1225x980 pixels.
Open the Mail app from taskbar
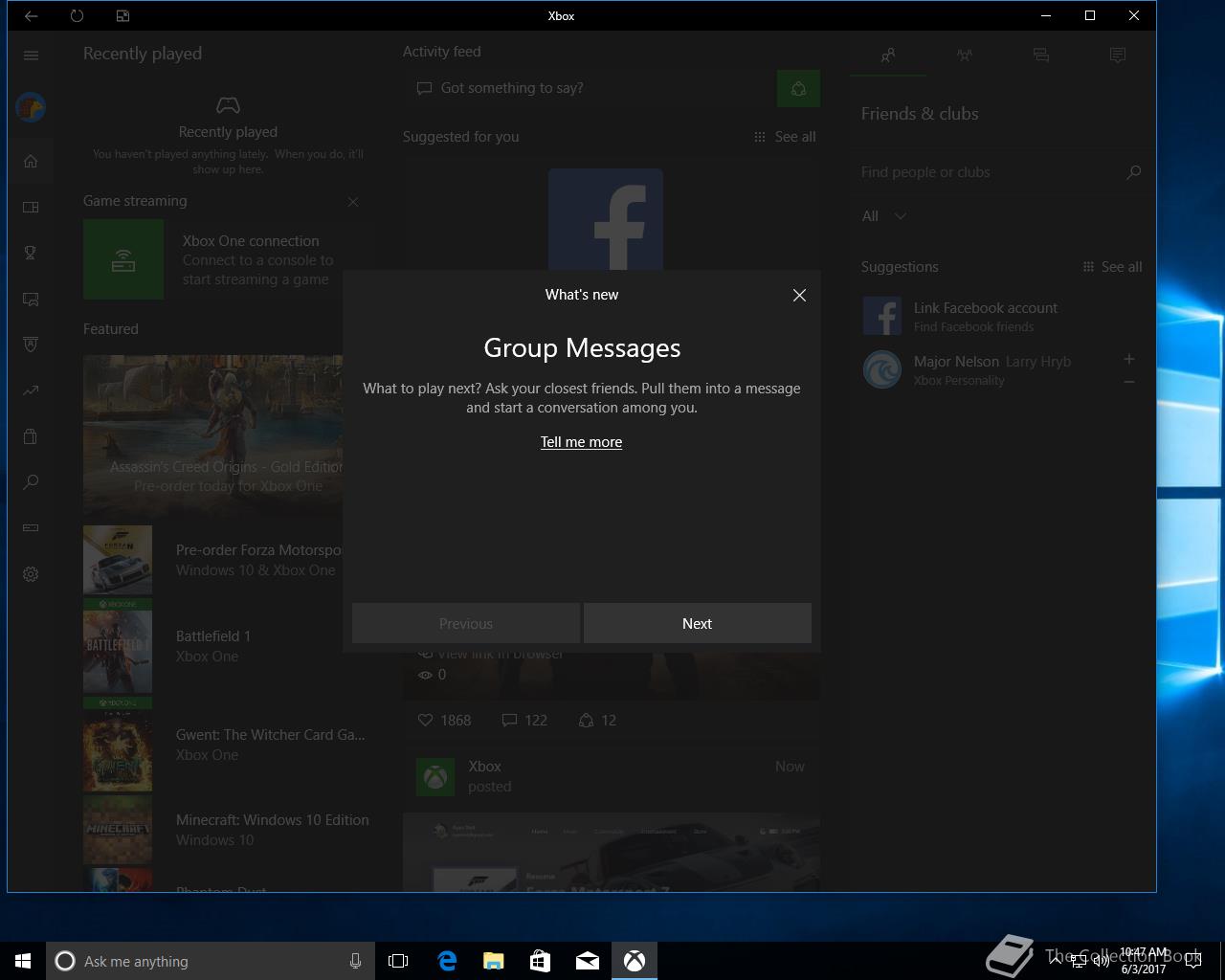coord(588,961)
